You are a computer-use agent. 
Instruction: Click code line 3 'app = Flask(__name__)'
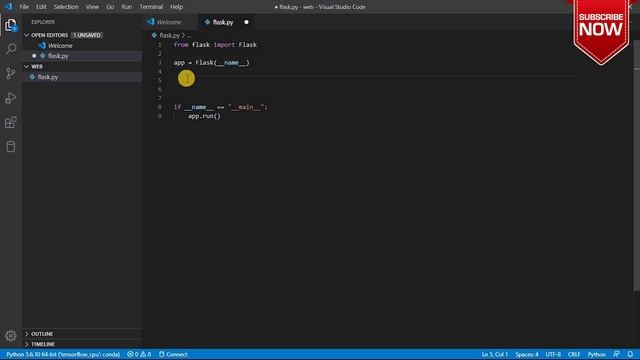point(211,62)
